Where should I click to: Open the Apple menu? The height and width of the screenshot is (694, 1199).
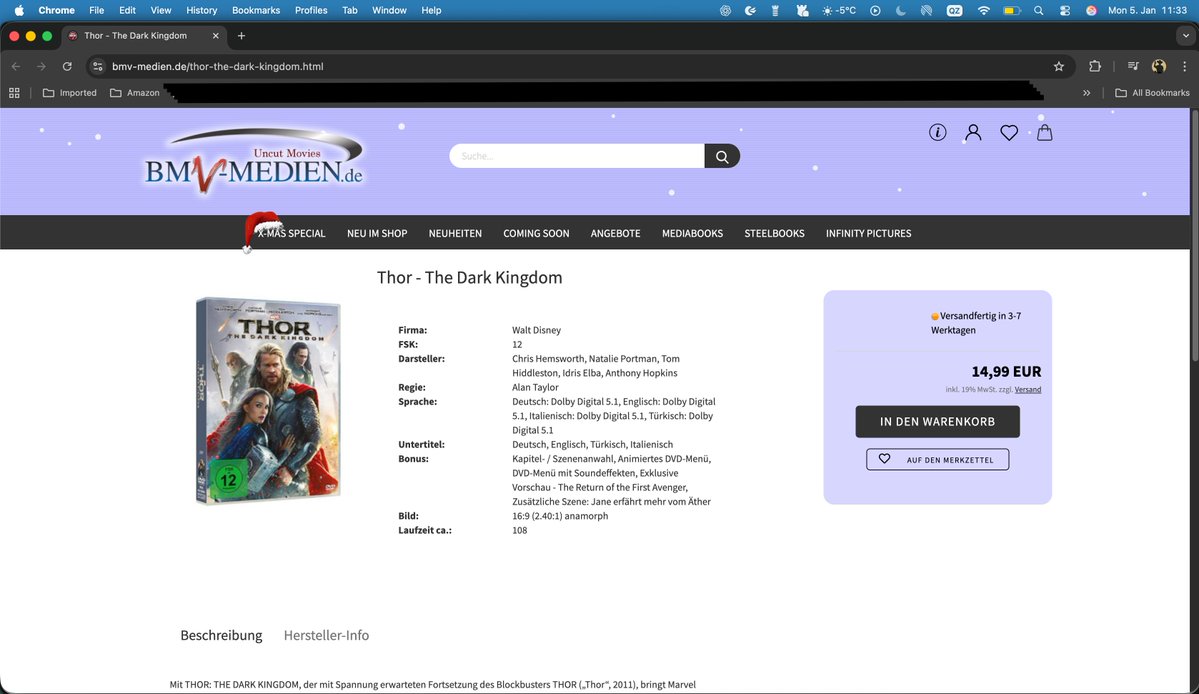tap(19, 11)
